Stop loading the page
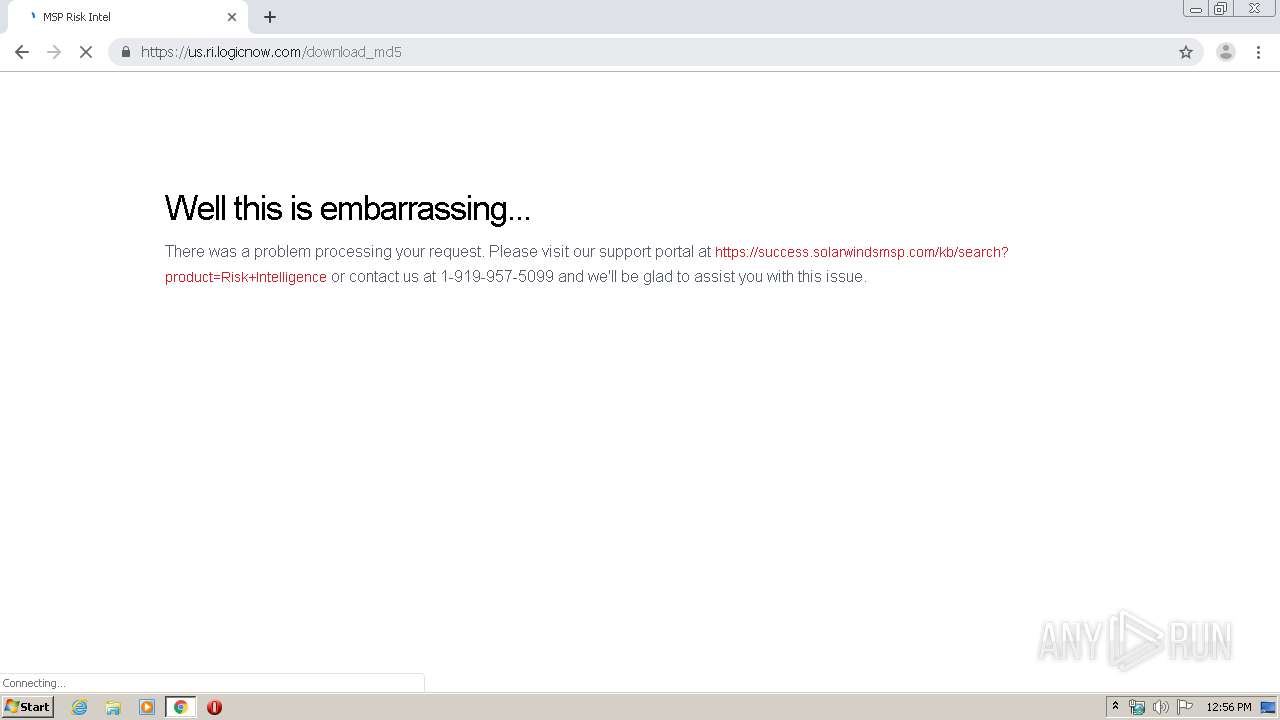Screen dimensions: 1280x720 click(86, 52)
